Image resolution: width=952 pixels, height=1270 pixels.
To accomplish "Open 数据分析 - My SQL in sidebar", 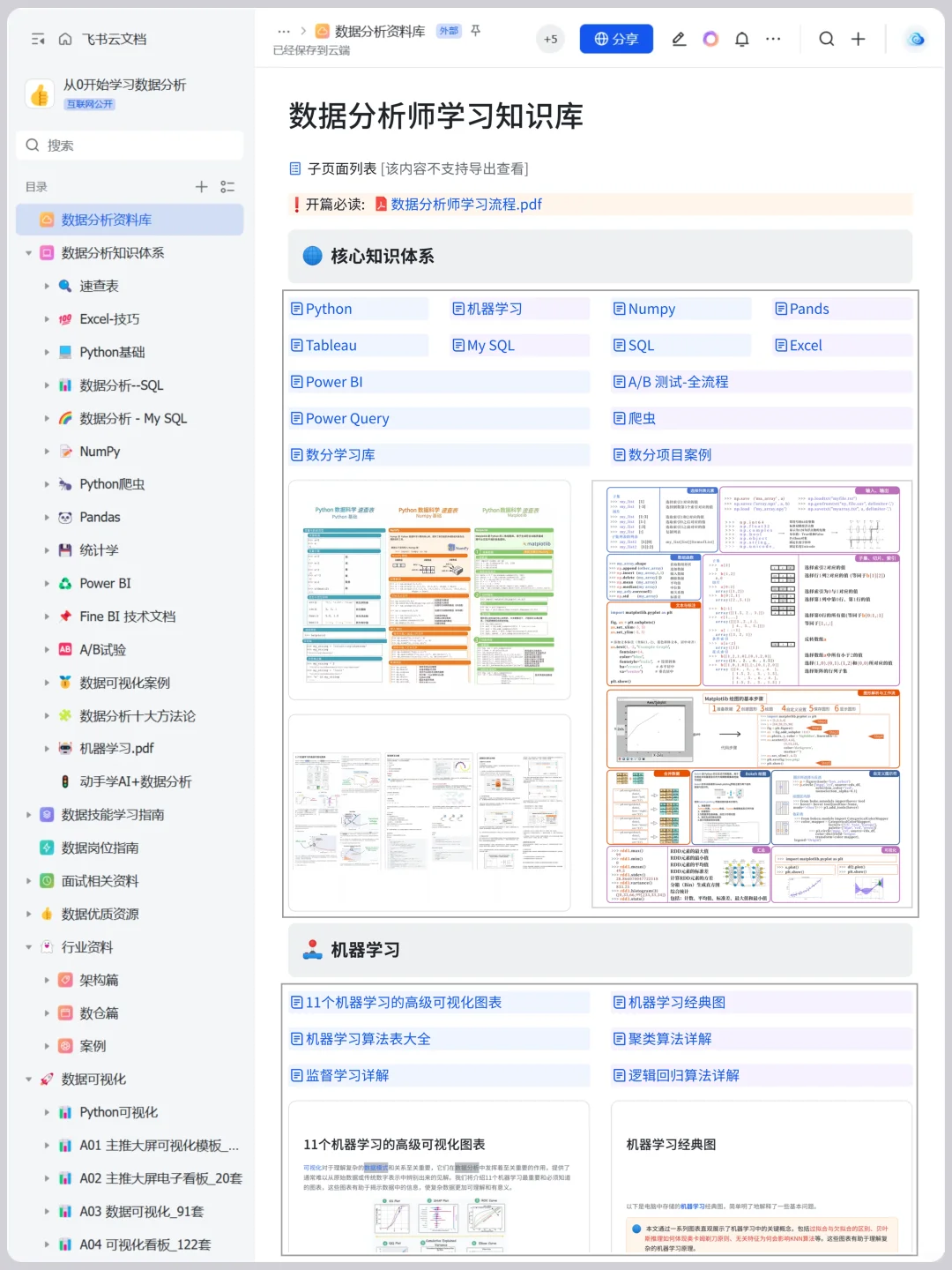I will pos(133,418).
